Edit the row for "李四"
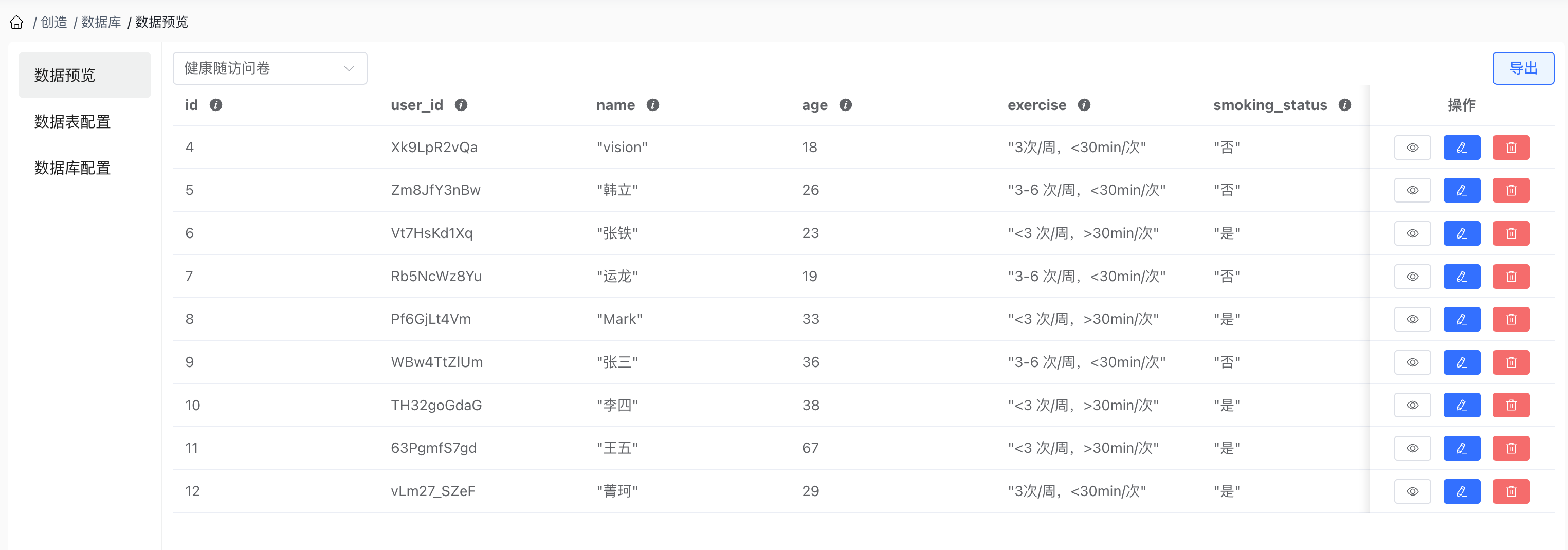The width and height of the screenshot is (1568, 550). 1462,405
